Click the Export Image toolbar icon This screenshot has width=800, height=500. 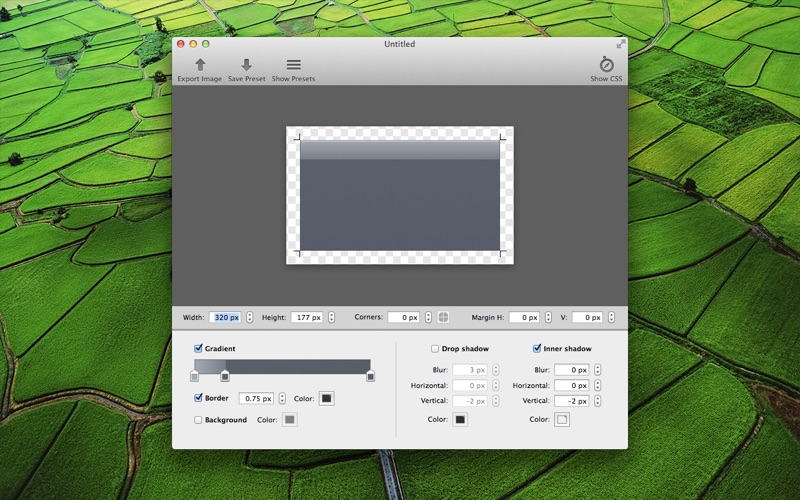point(200,65)
